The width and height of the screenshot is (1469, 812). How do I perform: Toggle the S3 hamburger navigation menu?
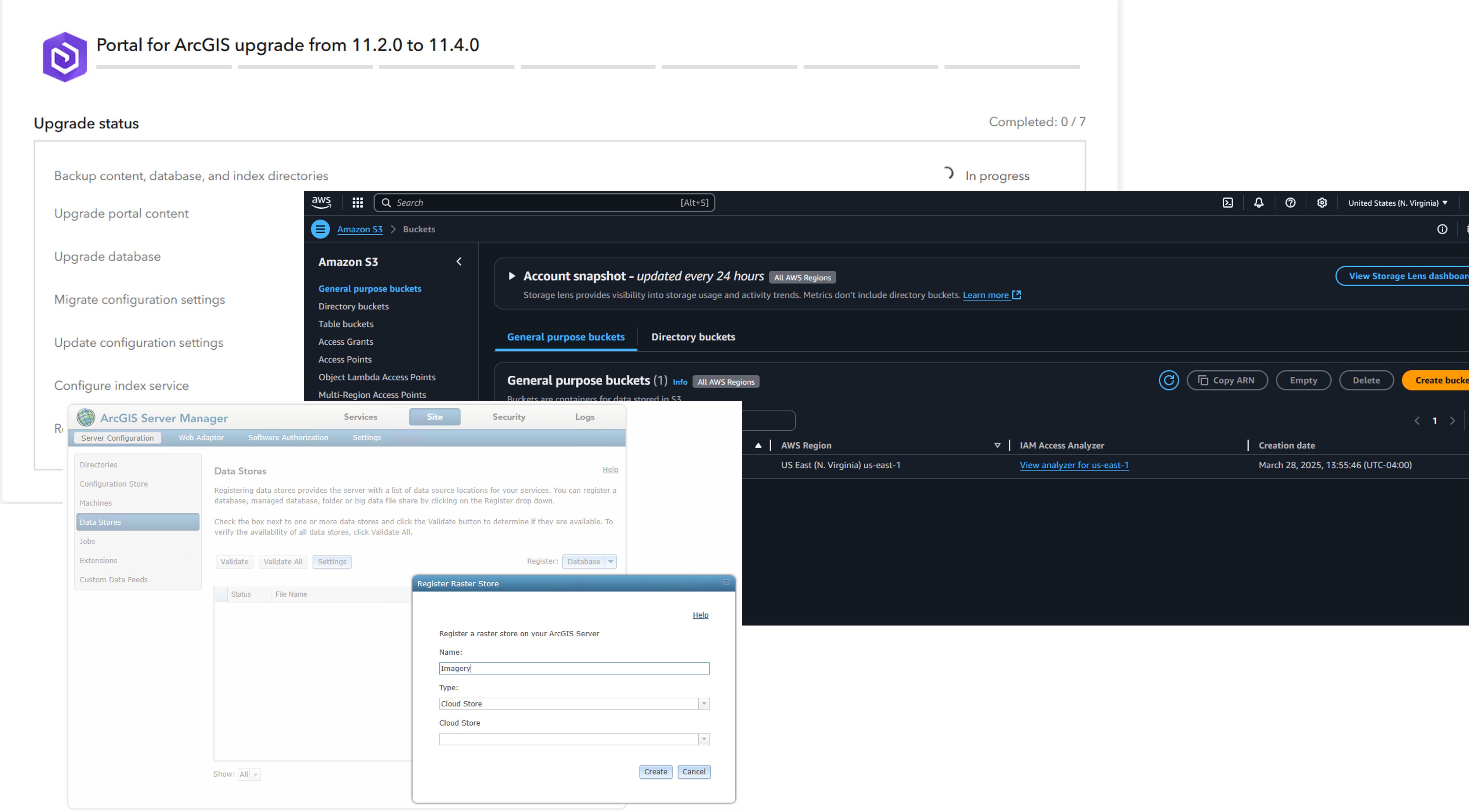point(320,229)
